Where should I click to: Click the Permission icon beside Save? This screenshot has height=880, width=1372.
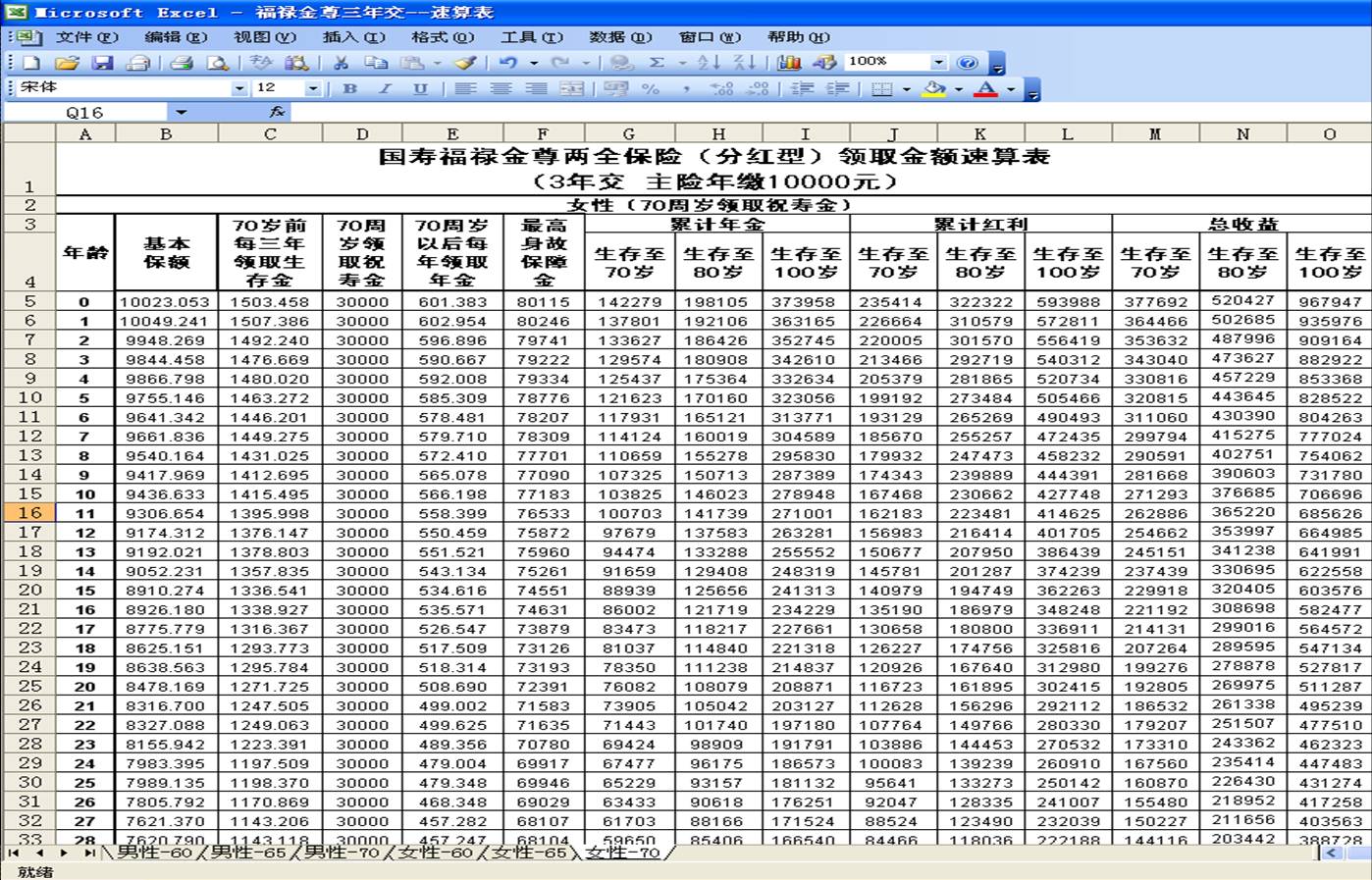tap(138, 63)
